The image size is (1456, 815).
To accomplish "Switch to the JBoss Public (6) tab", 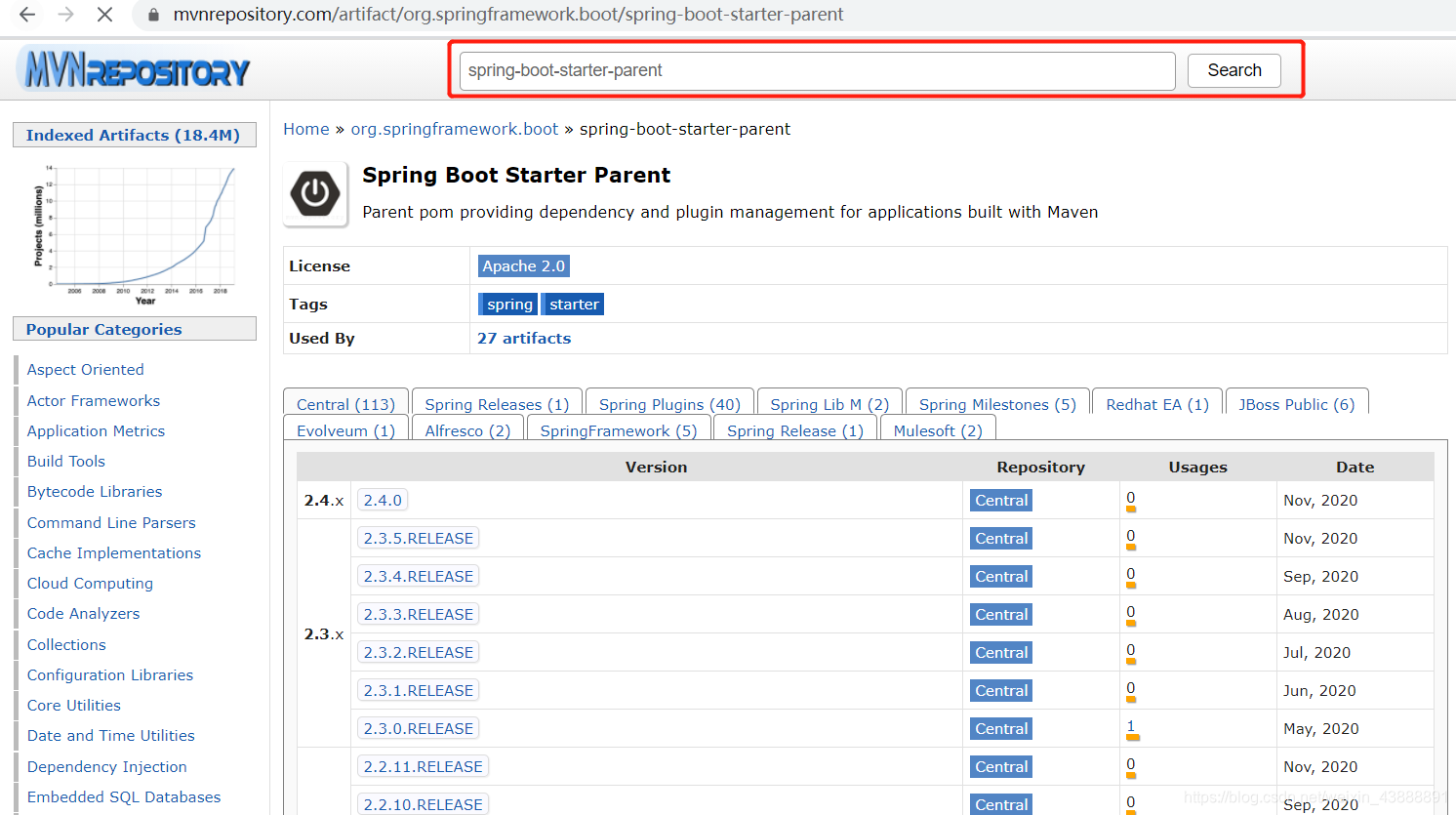I will pos(1297,402).
